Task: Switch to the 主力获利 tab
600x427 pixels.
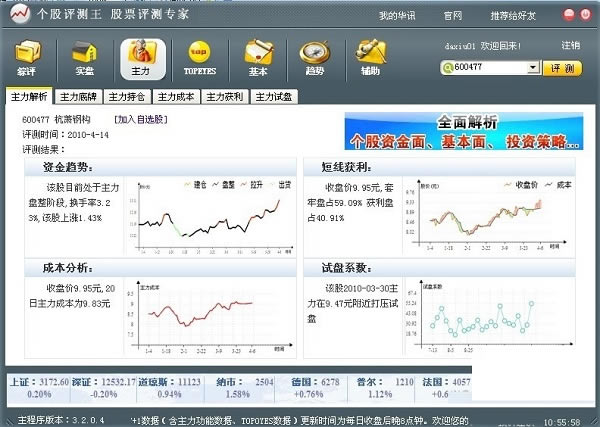Action: [x=225, y=97]
